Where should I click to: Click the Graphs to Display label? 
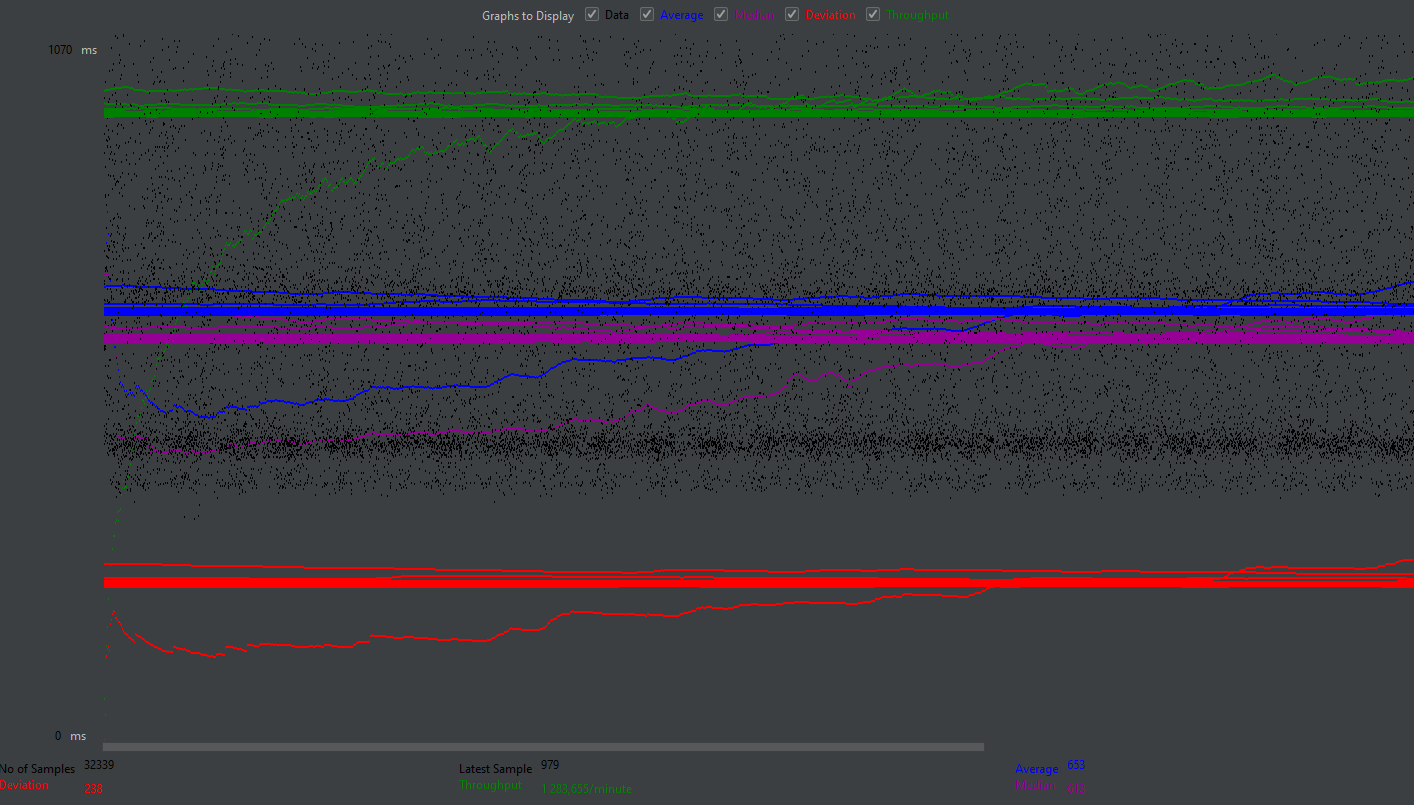tap(528, 16)
